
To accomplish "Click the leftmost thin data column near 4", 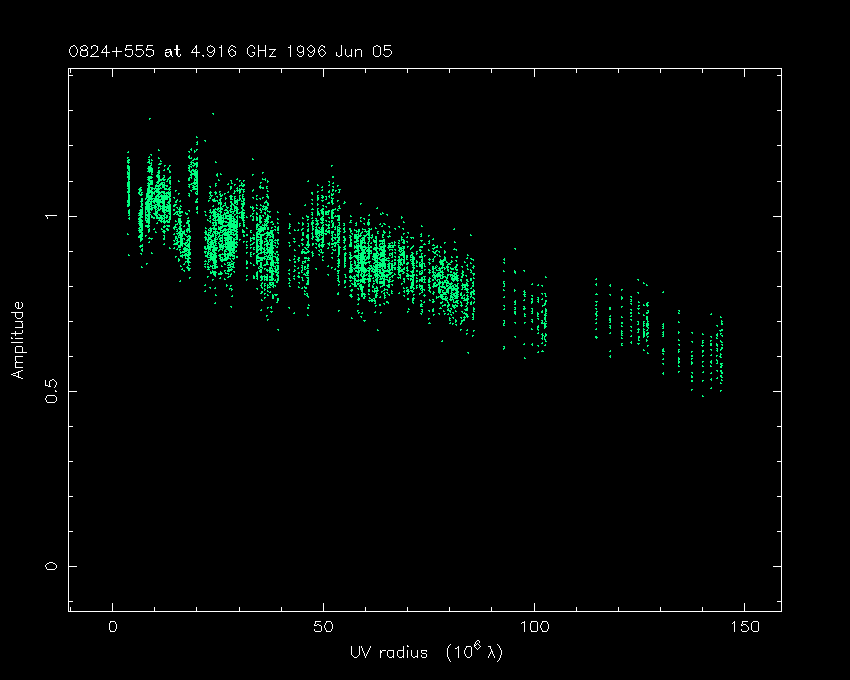I will point(128,185).
